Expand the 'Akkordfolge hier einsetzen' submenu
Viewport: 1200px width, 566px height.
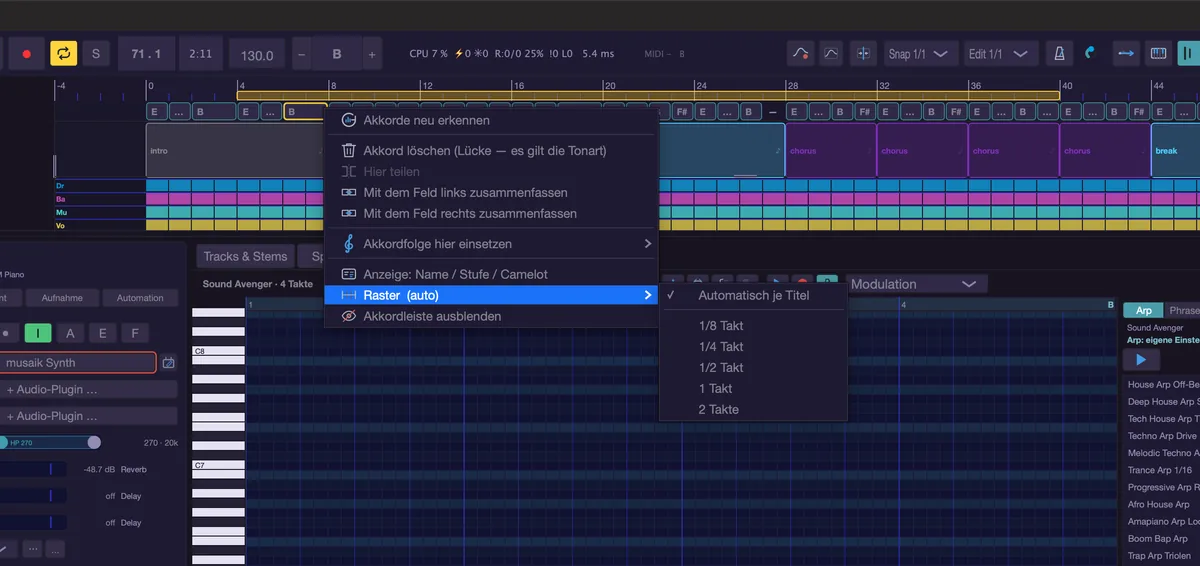[492, 244]
